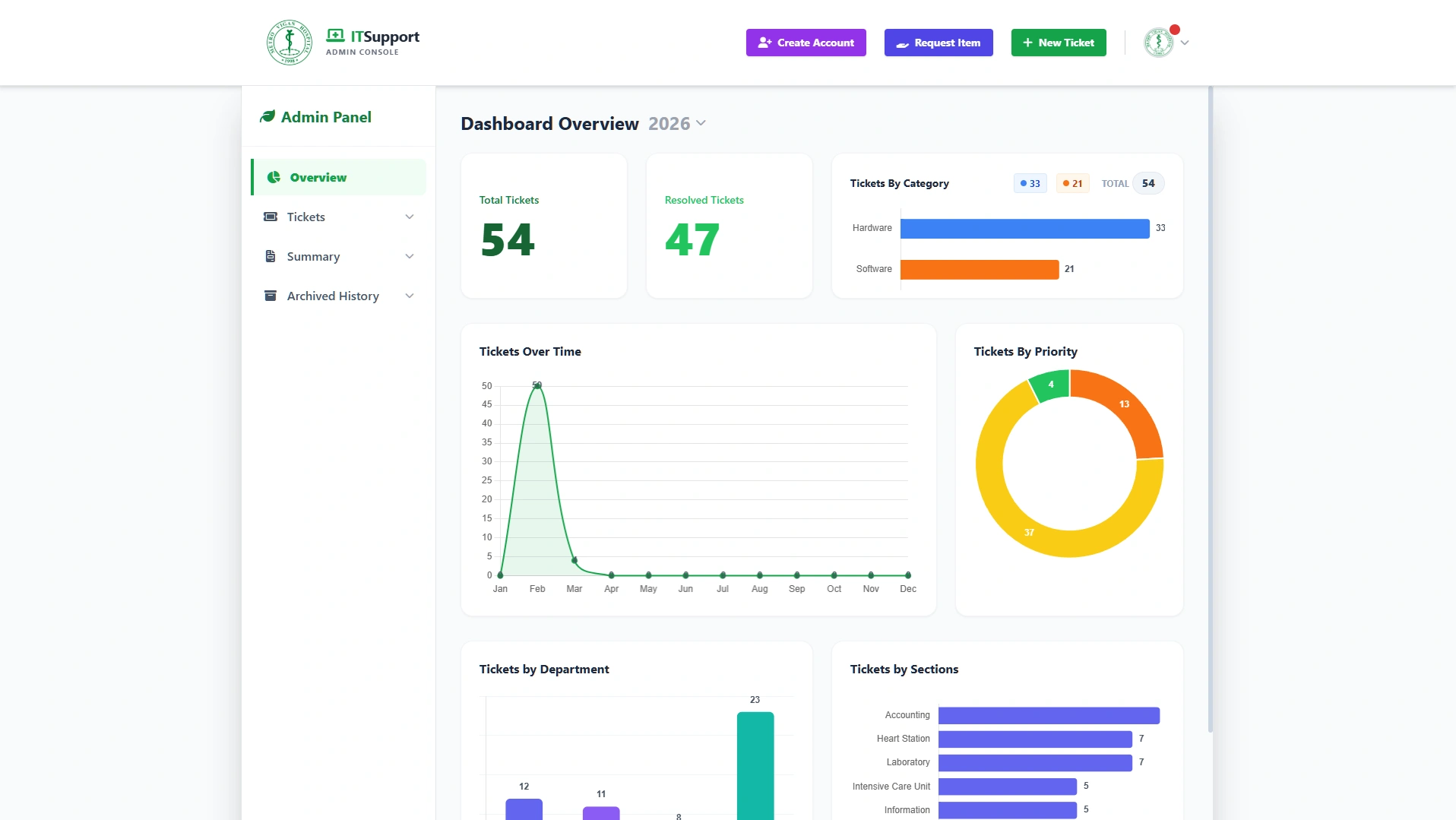Click the Overview pie chart icon
The image size is (1456, 820).
[x=274, y=177]
